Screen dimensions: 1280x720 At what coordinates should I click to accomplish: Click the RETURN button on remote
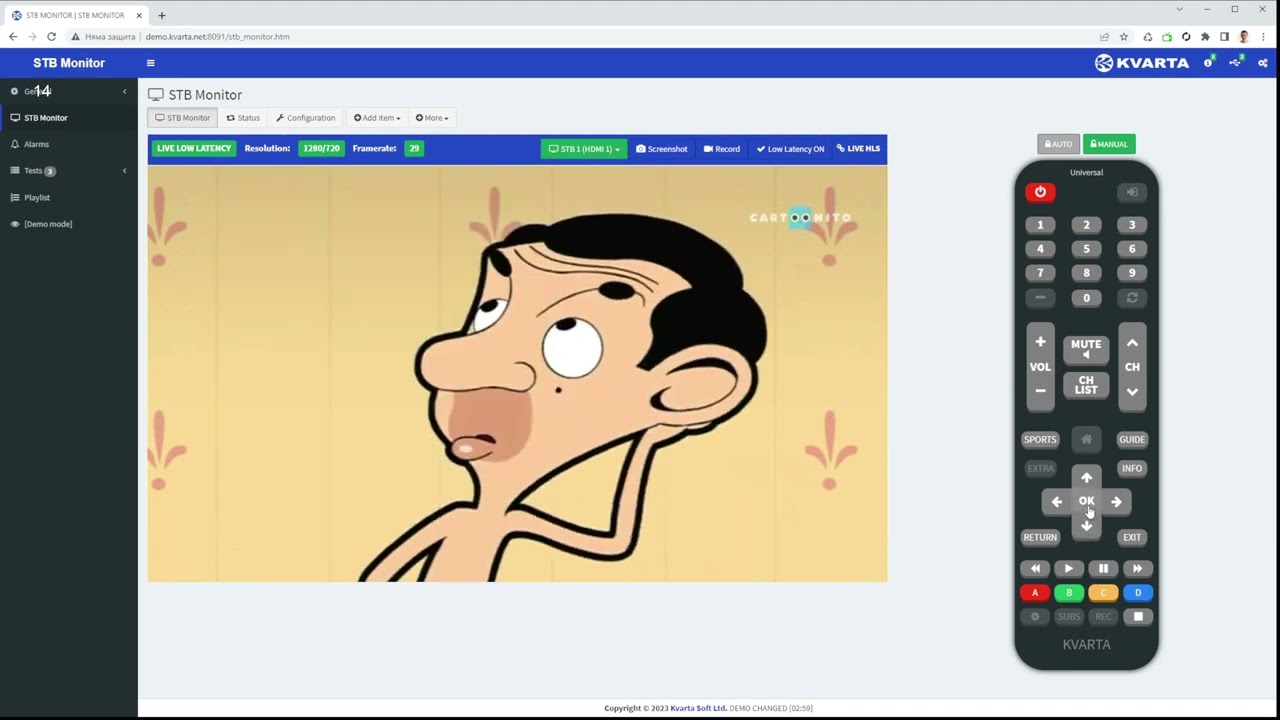[x=1040, y=537]
